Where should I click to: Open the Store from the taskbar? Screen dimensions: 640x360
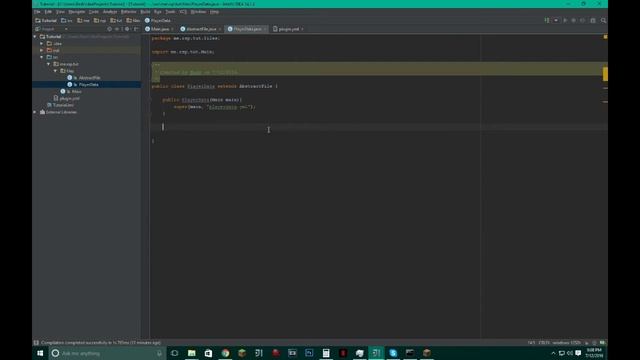pyautogui.click(x=208, y=353)
